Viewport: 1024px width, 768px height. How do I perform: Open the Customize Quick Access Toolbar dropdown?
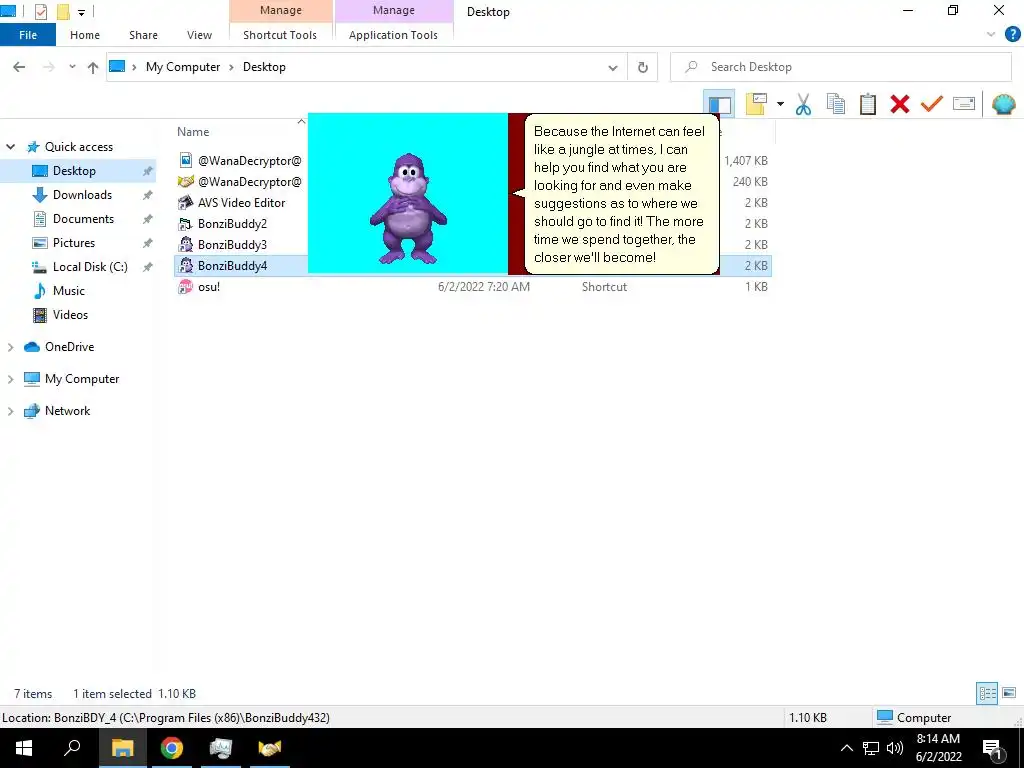pyautogui.click(x=82, y=12)
